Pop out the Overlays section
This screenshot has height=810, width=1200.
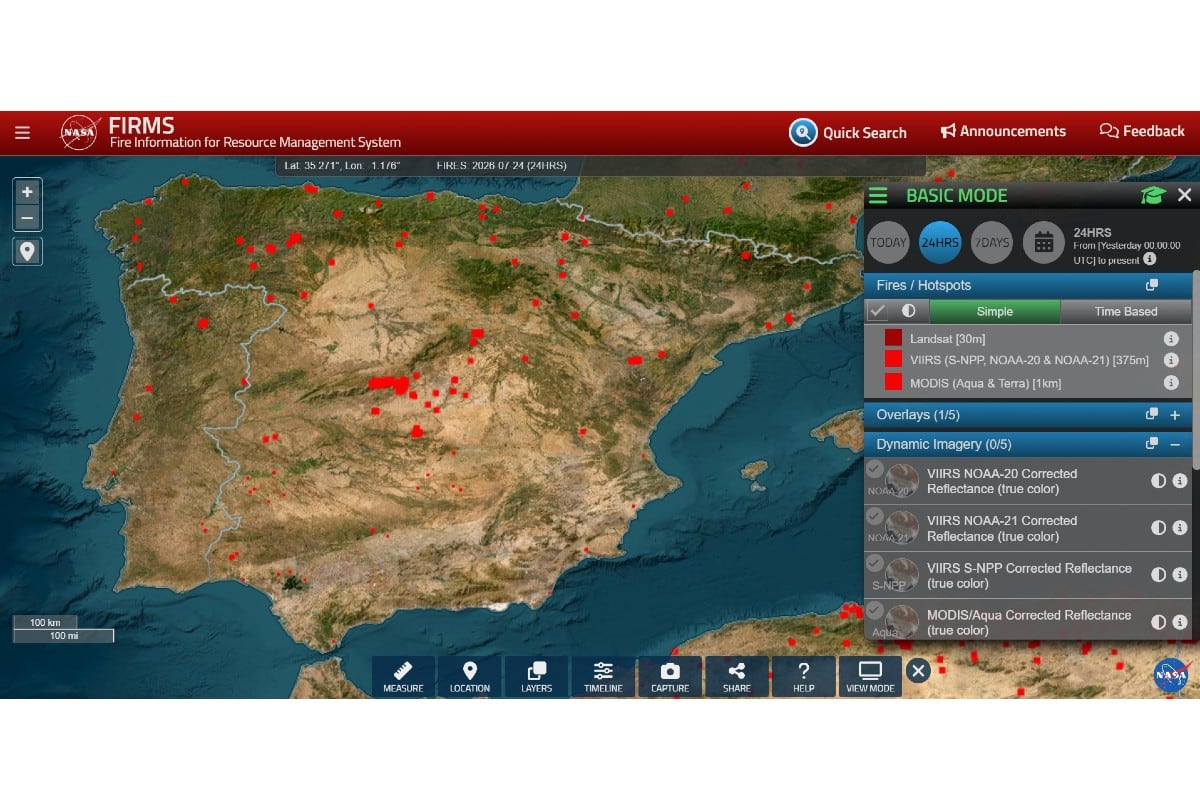pos(1152,414)
